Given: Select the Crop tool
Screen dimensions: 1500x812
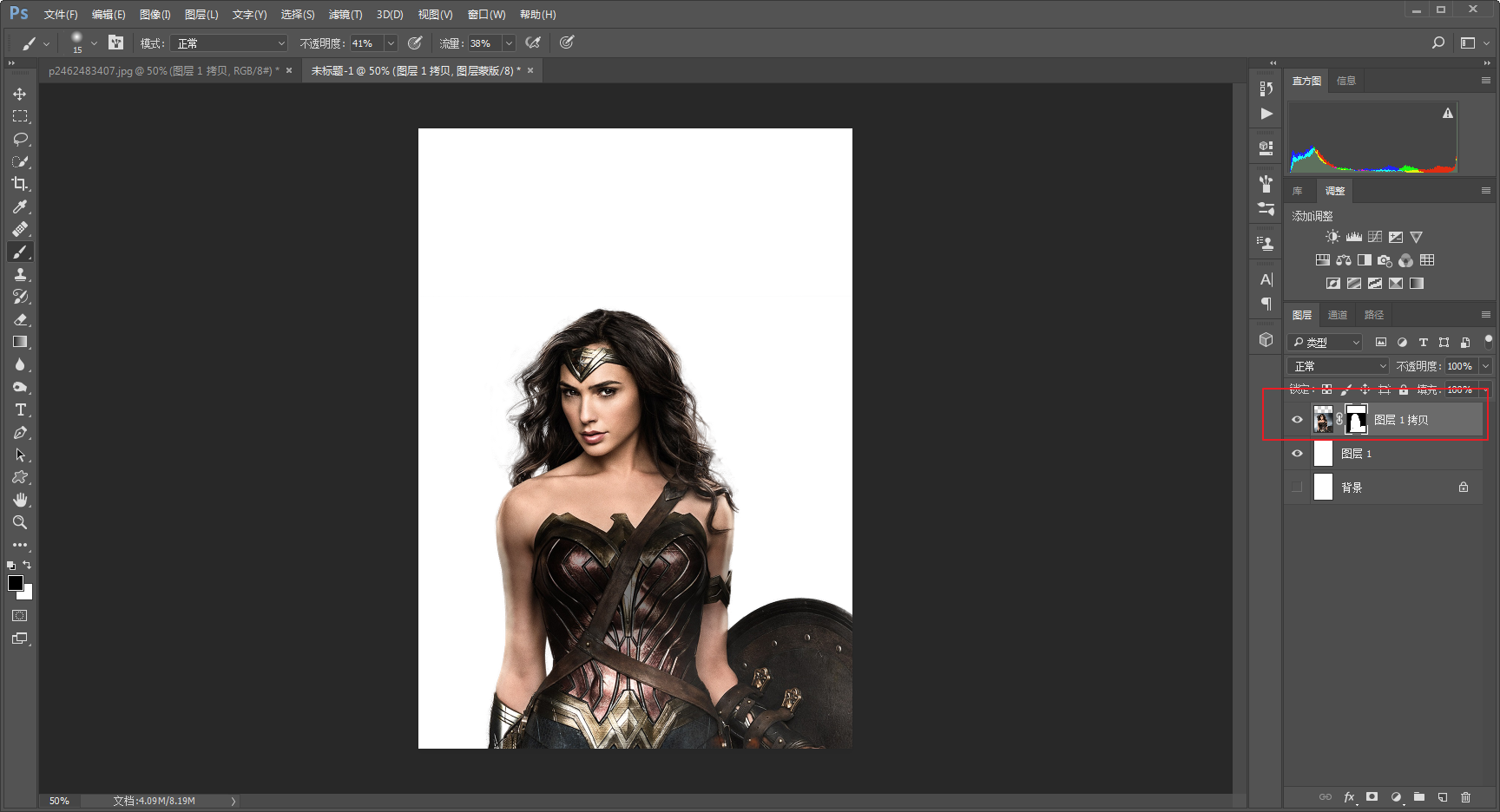Looking at the screenshot, I should pyautogui.click(x=20, y=184).
